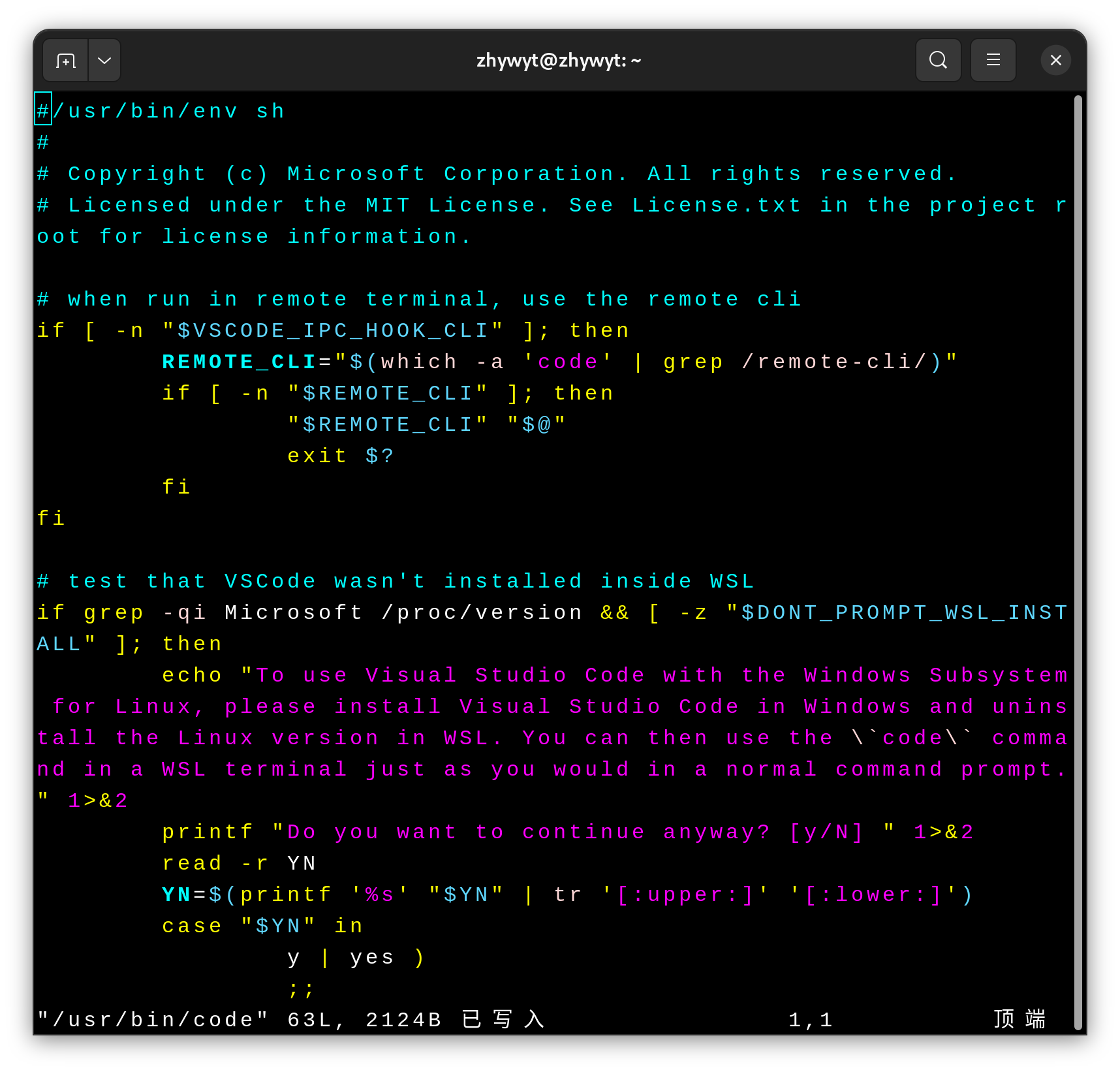Screen dimensions: 1120x1072
Task: Click 'test that VSCode wasn't installed' comment
Action: pyautogui.click(x=325, y=581)
